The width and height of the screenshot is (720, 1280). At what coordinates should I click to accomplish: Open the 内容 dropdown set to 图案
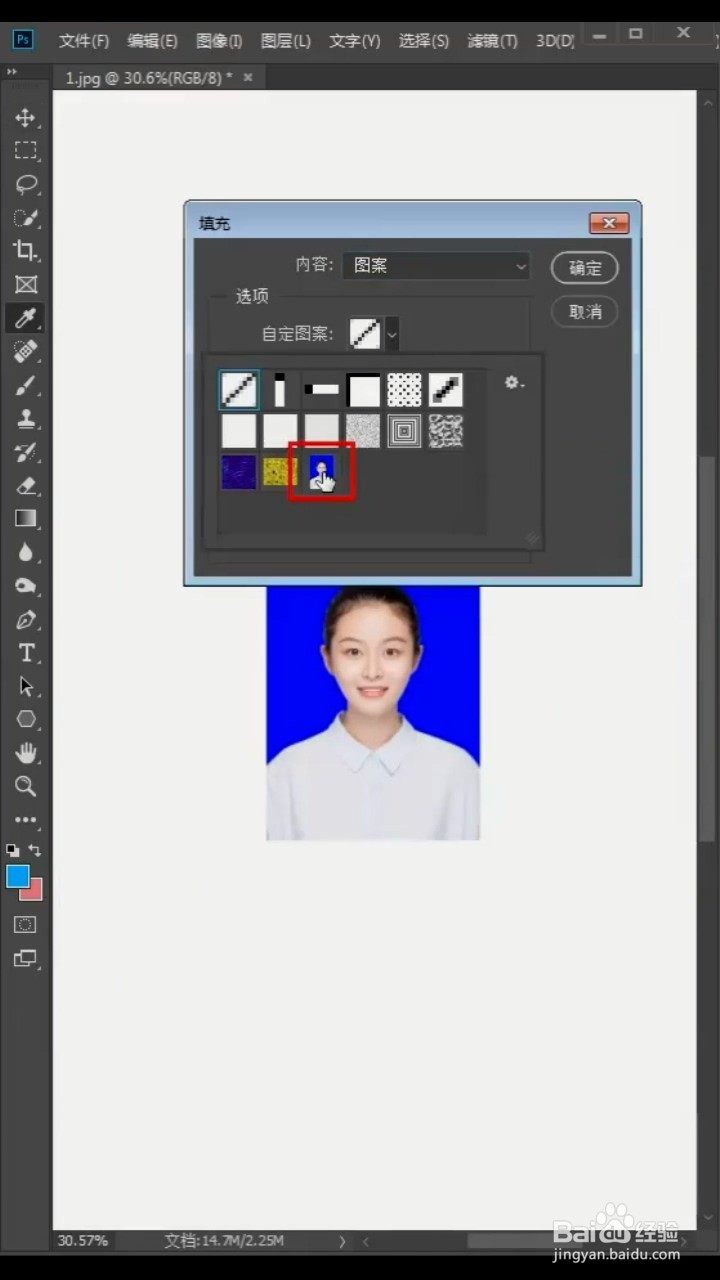tap(436, 266)
